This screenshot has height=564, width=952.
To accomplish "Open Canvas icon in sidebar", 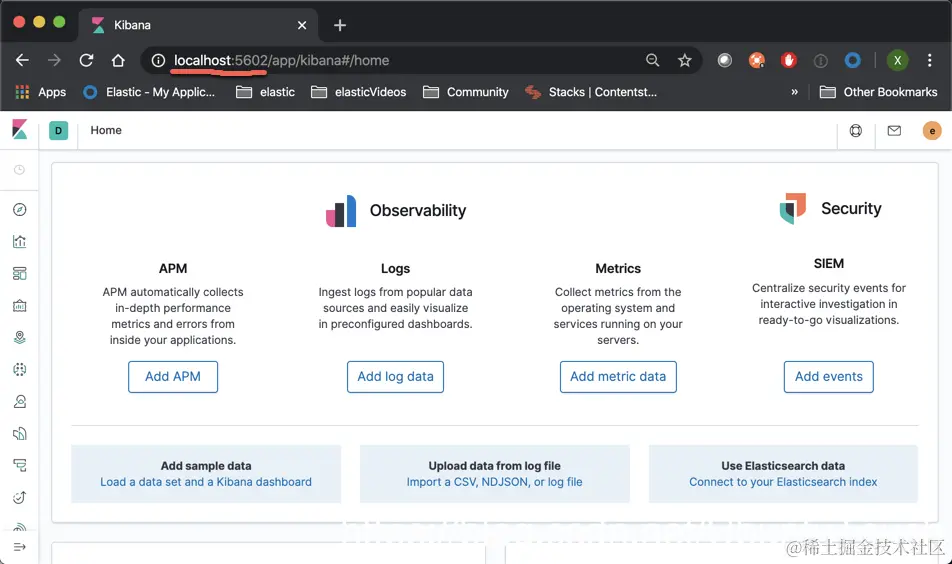I will click(19, 305).
